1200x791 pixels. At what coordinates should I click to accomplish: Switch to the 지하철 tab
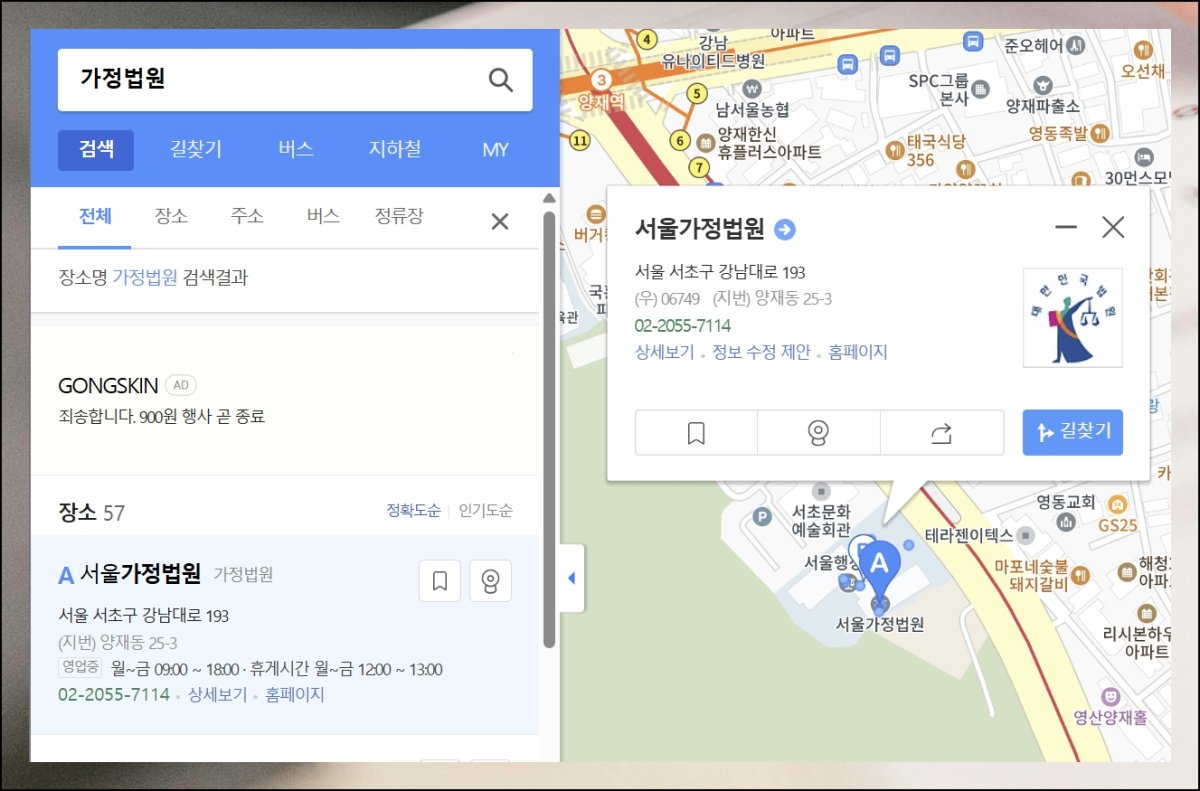(x=395, y=150)
